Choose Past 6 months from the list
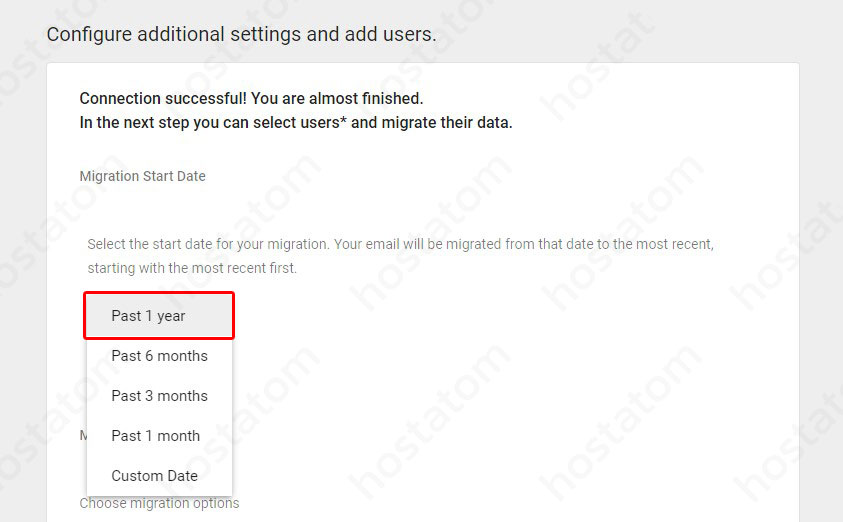 pos(159,356)
